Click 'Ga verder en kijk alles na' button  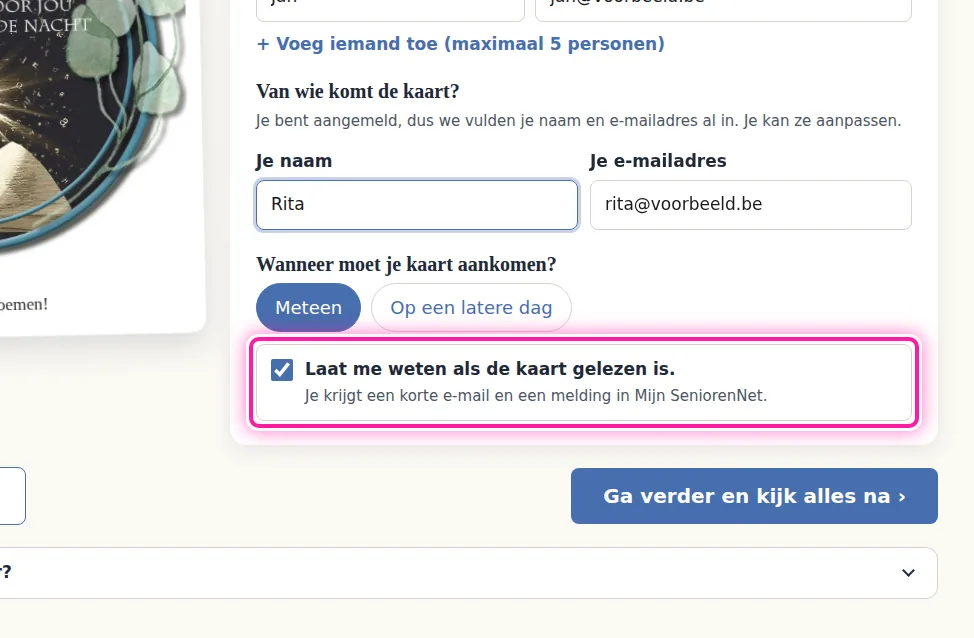point(754,496)
